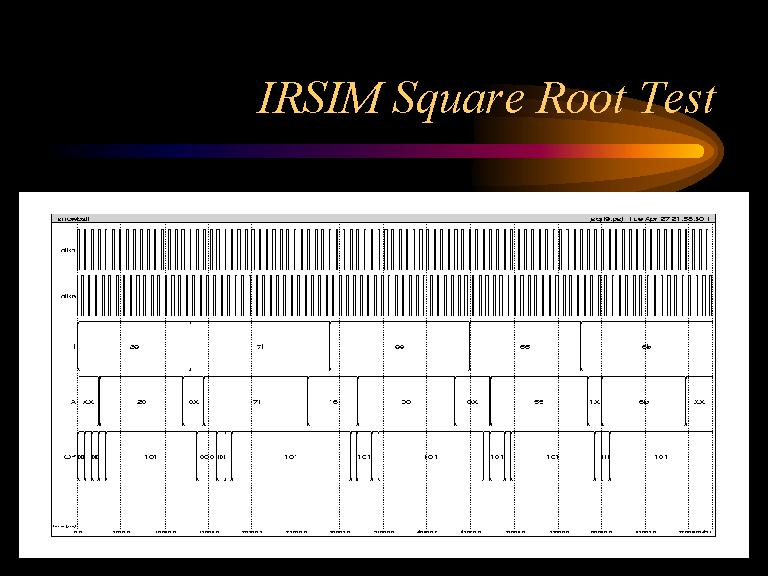This screenshot has width=768, height=576.
Task: Select the A signal row label
Action: coord(72,401)
